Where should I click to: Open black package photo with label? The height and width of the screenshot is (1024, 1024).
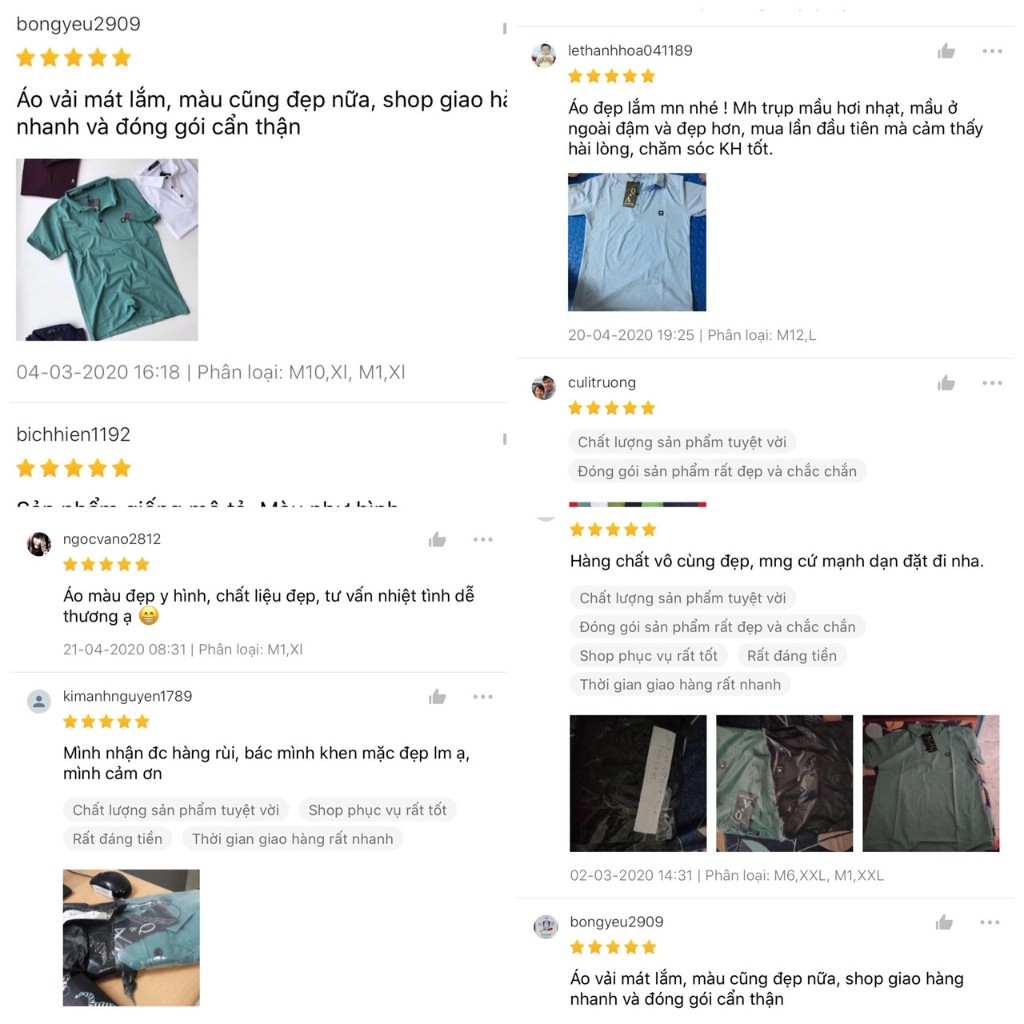pos(638,783)
